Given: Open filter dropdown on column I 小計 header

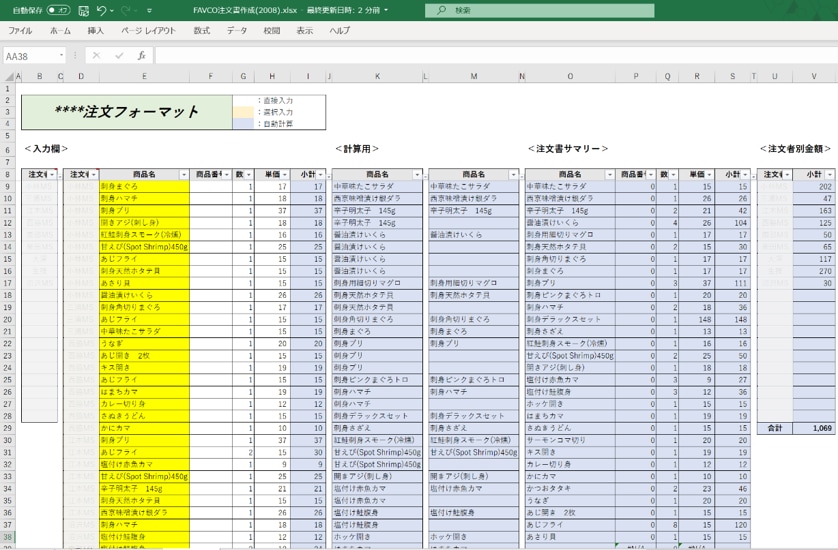Looking at the screenshot, I should point(320,175).
